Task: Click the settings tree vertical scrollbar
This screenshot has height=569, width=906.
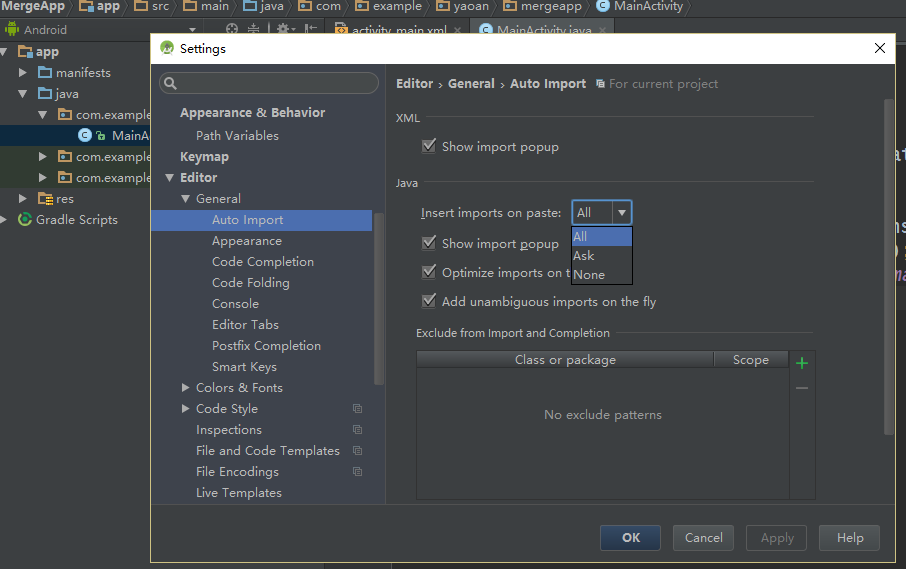Action: tap(378, 299)
